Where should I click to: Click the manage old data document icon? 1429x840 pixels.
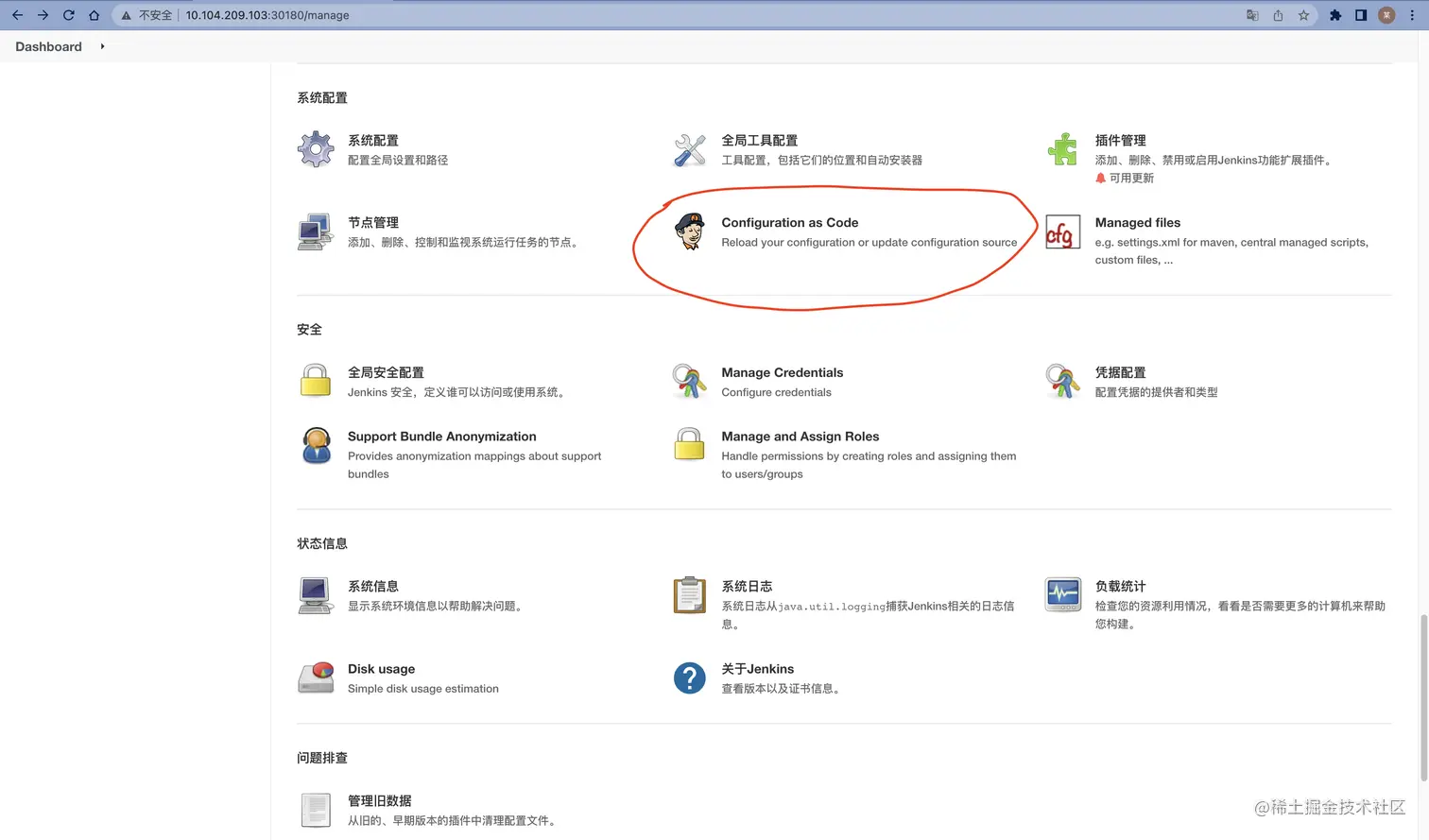click(x=316, y=810)
